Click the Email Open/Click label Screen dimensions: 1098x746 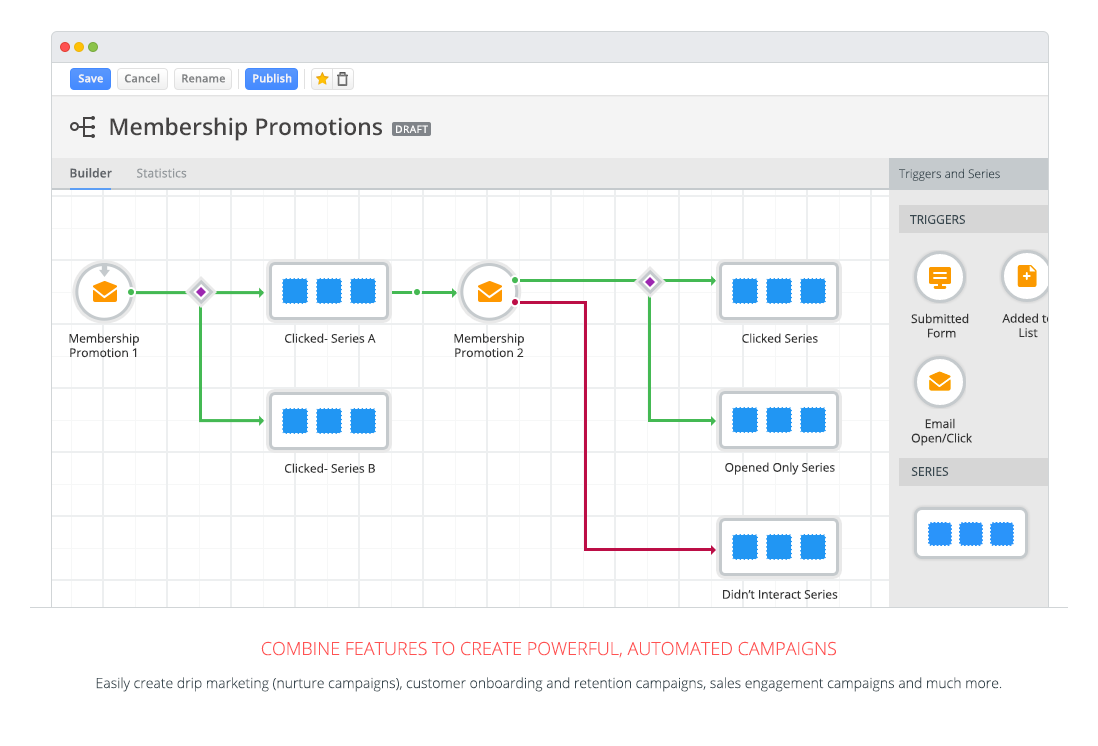[940, 431]
